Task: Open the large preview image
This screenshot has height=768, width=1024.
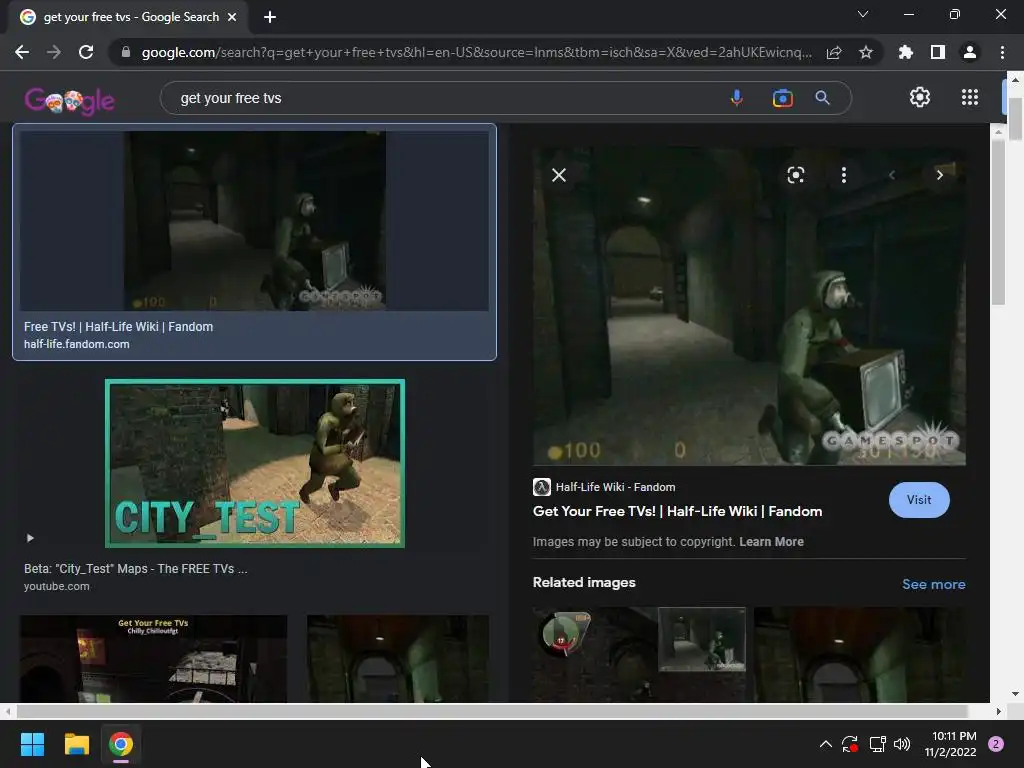Action: 749,307
